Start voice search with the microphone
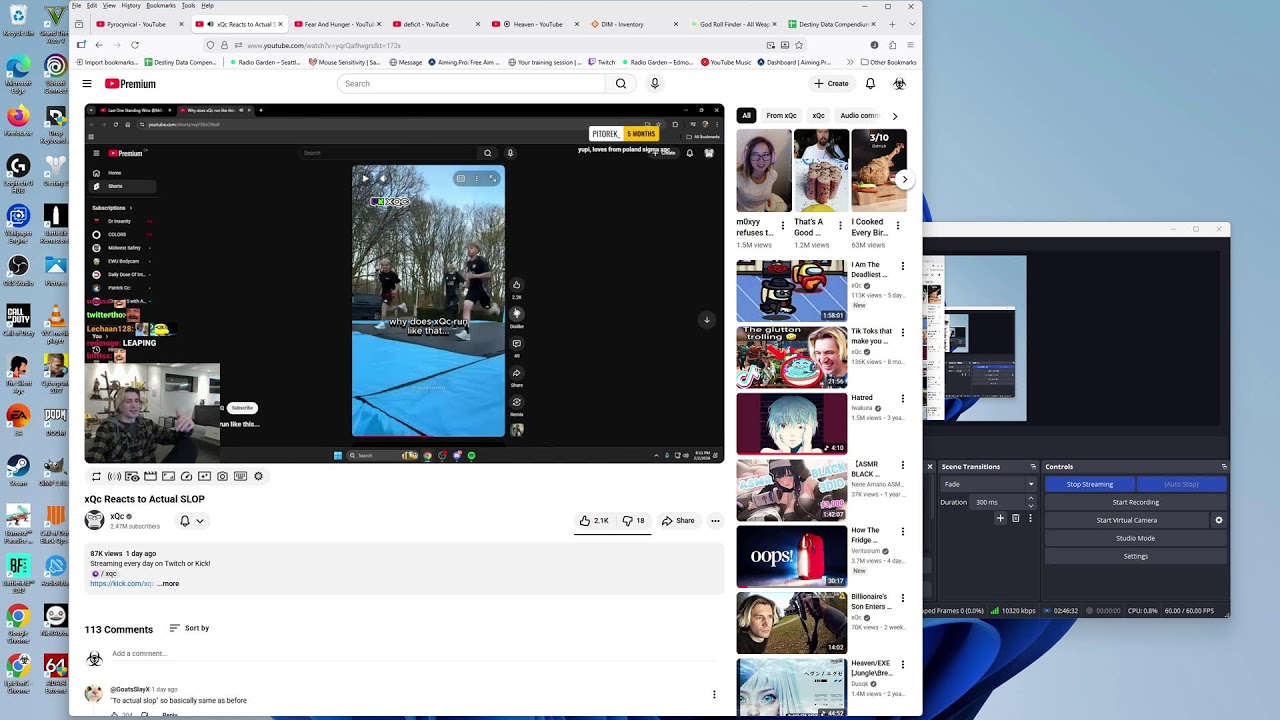The height and width of the screenshot is (720, 1280). coord(655,84)
